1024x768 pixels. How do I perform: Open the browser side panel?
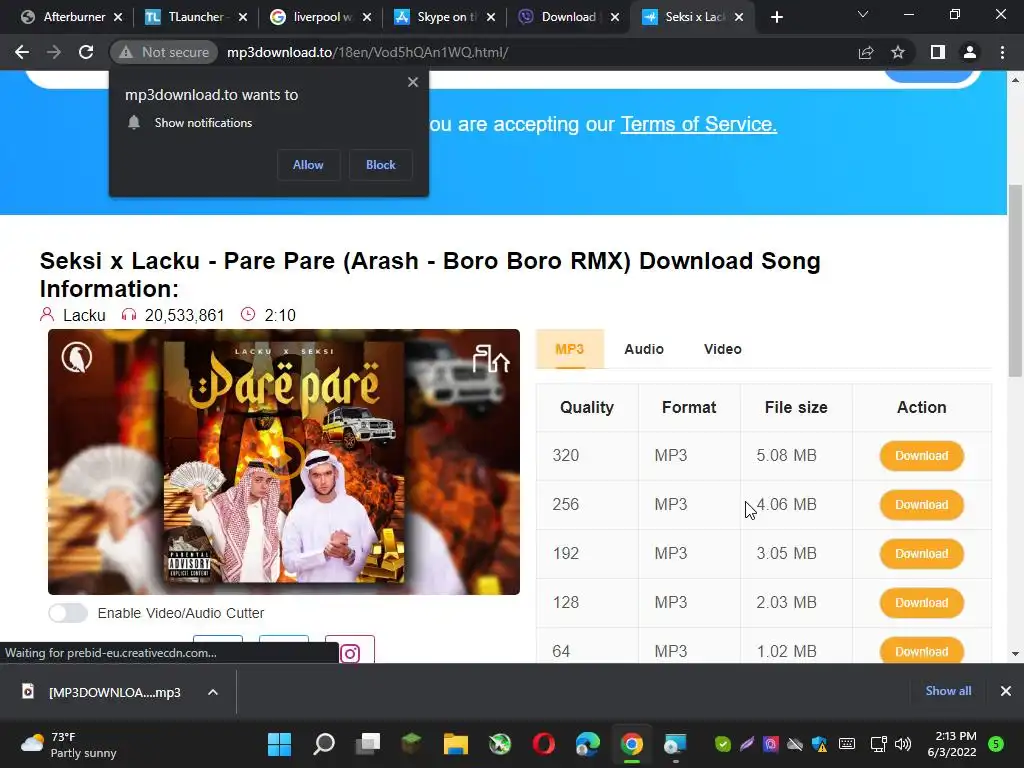938,52
